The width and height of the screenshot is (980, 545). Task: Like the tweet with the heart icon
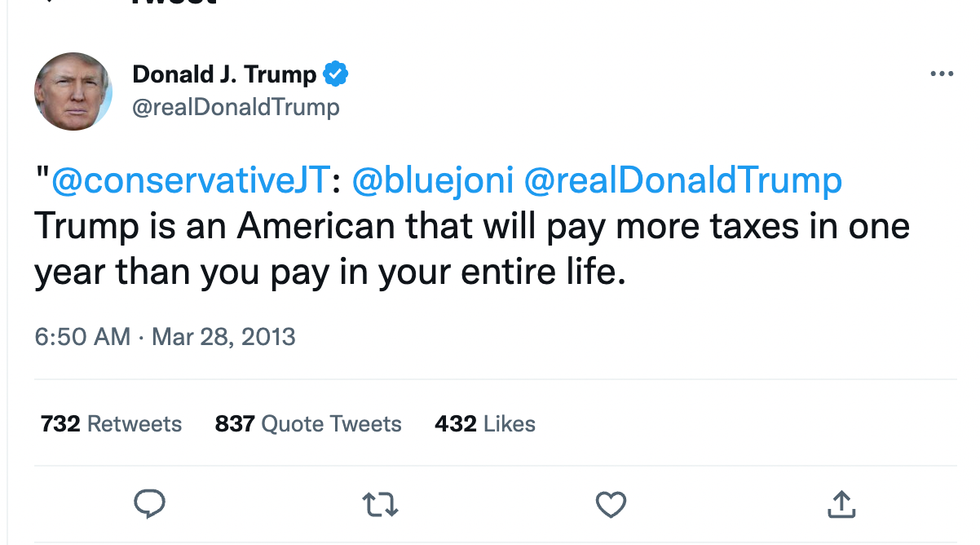point(610,505)
